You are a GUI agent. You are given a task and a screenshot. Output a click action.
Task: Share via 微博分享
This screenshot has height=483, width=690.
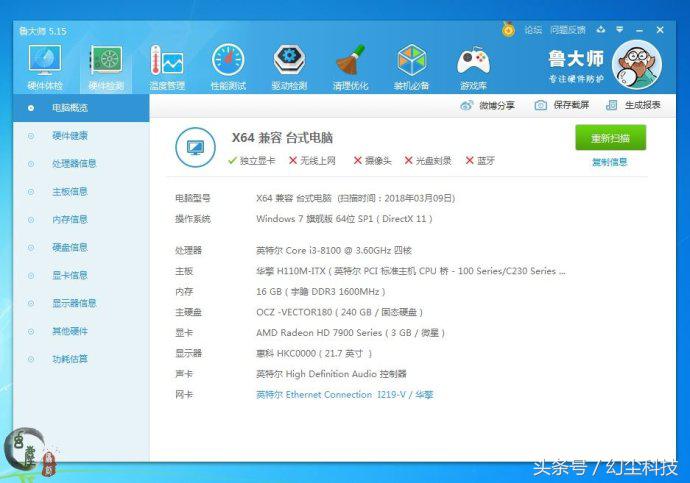pyautogui.click(x=487, y=105)
